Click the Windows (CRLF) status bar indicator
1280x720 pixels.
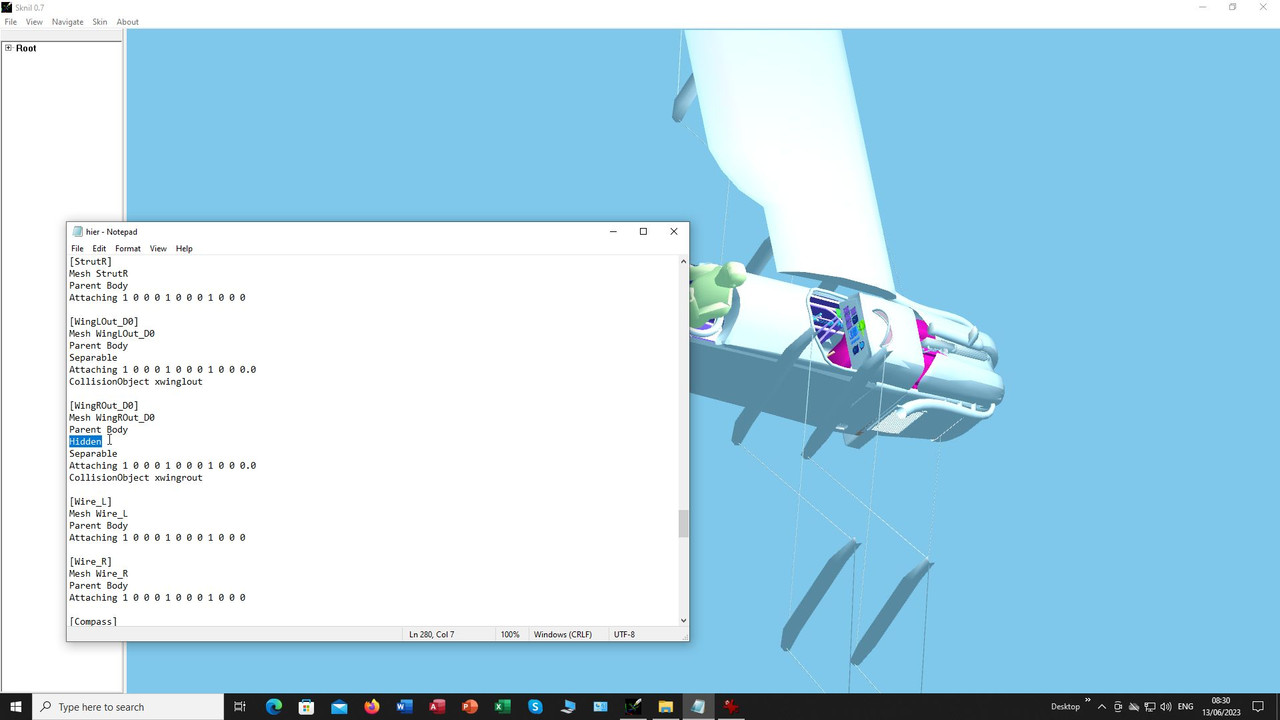tap(562, 634)
